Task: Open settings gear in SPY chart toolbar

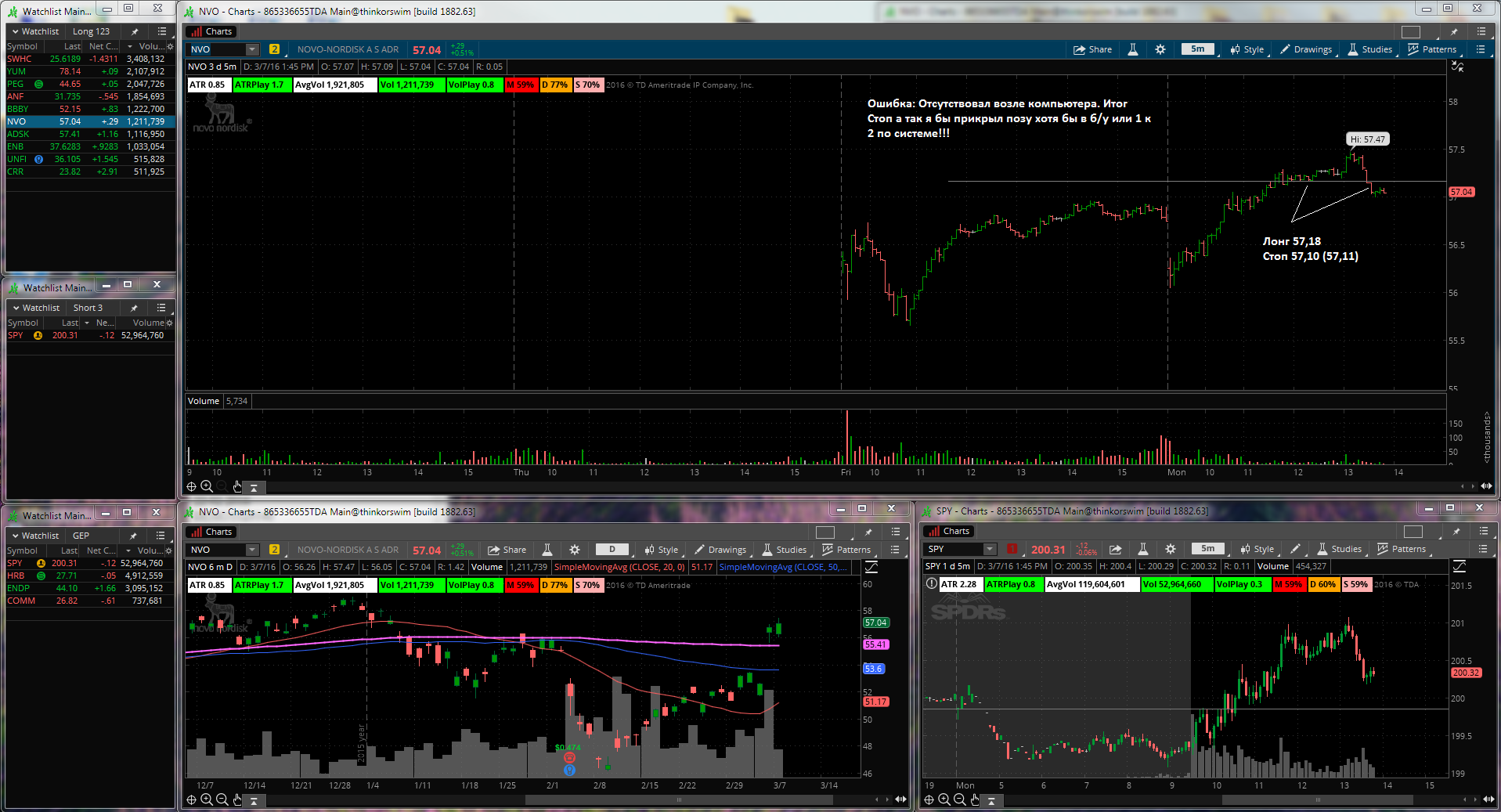Action: tap(1171, 550)
